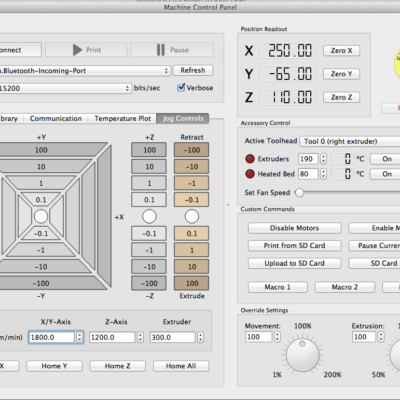Screen dimensions: 400x400
Task: Switch to the Communication tab
Action: (56, 118)
